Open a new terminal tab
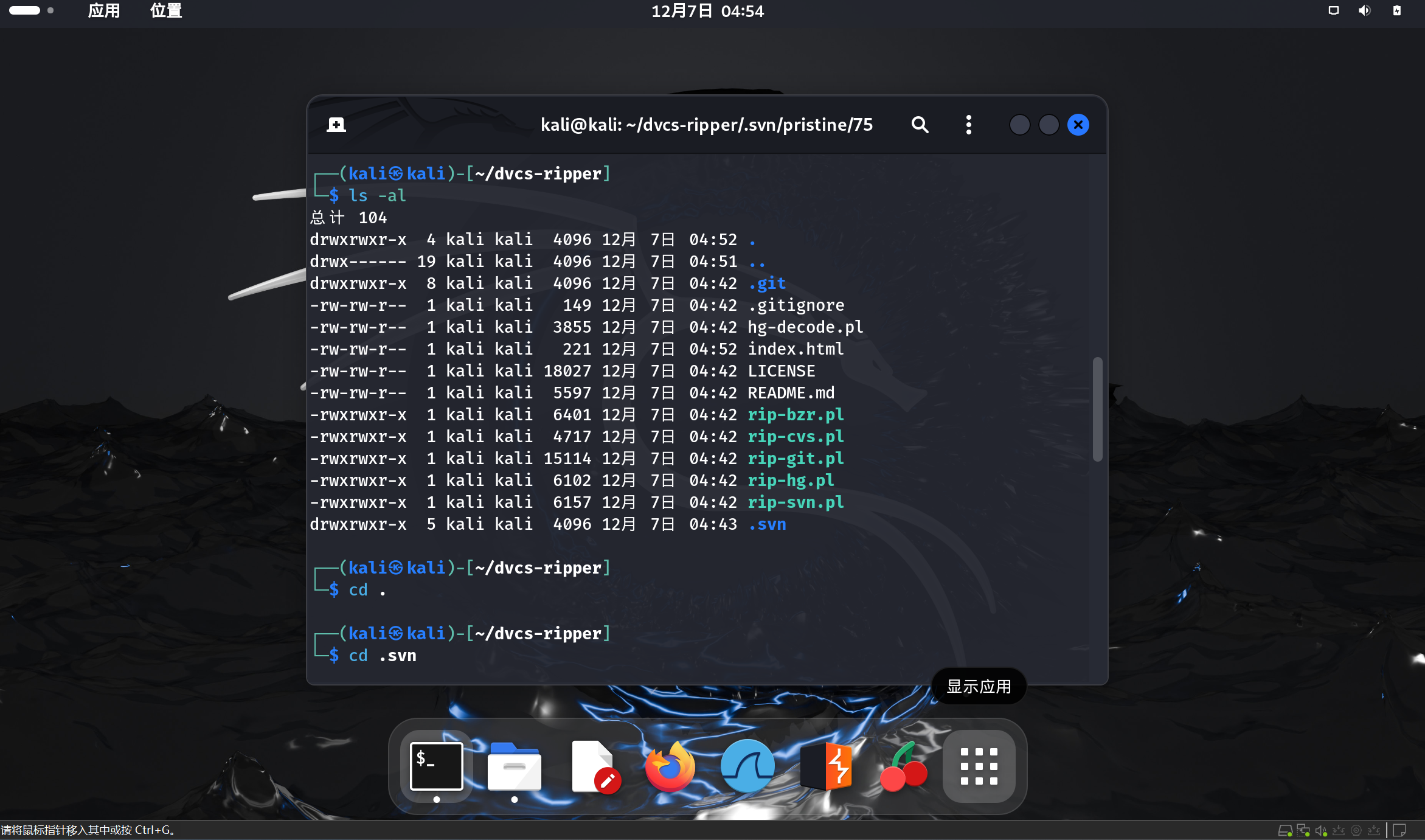The height and width of the screenshot is (840, 1425). 336,125
